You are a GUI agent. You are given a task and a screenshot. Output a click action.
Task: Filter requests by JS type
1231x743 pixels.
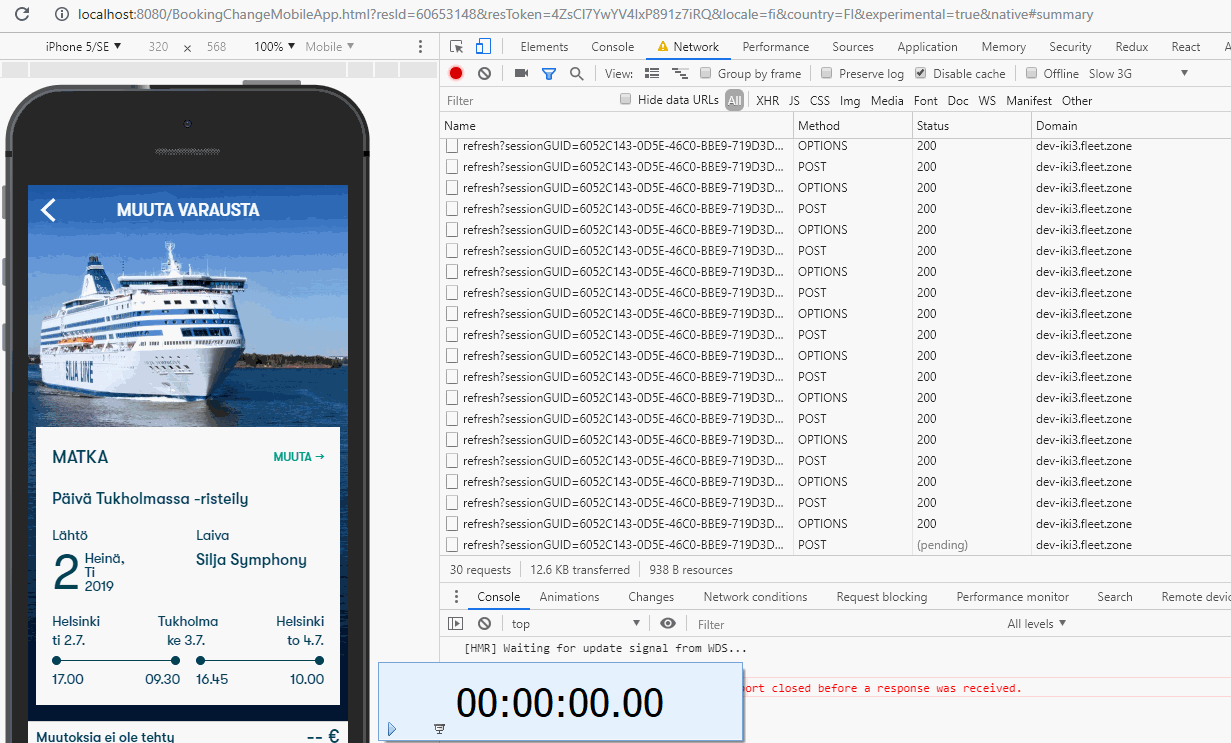click(794, 100)
